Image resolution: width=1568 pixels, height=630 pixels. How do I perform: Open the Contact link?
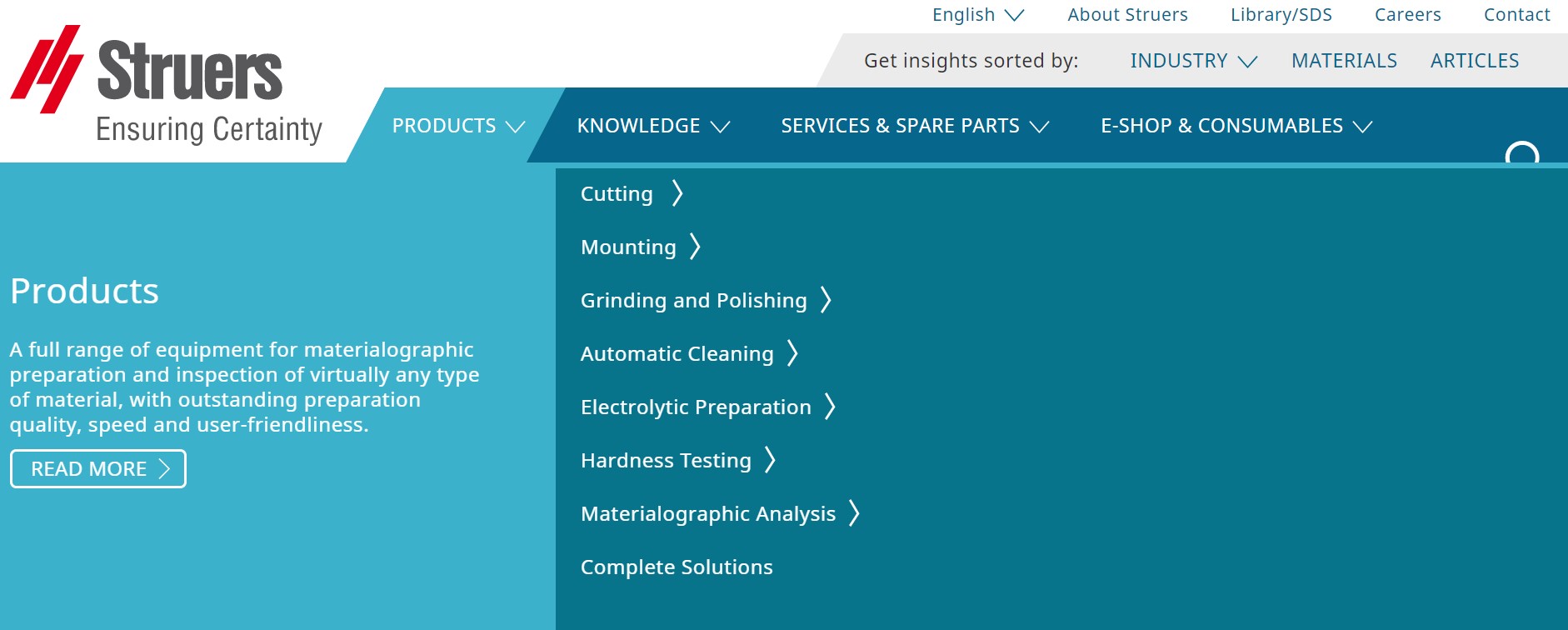pos(1516,15)
